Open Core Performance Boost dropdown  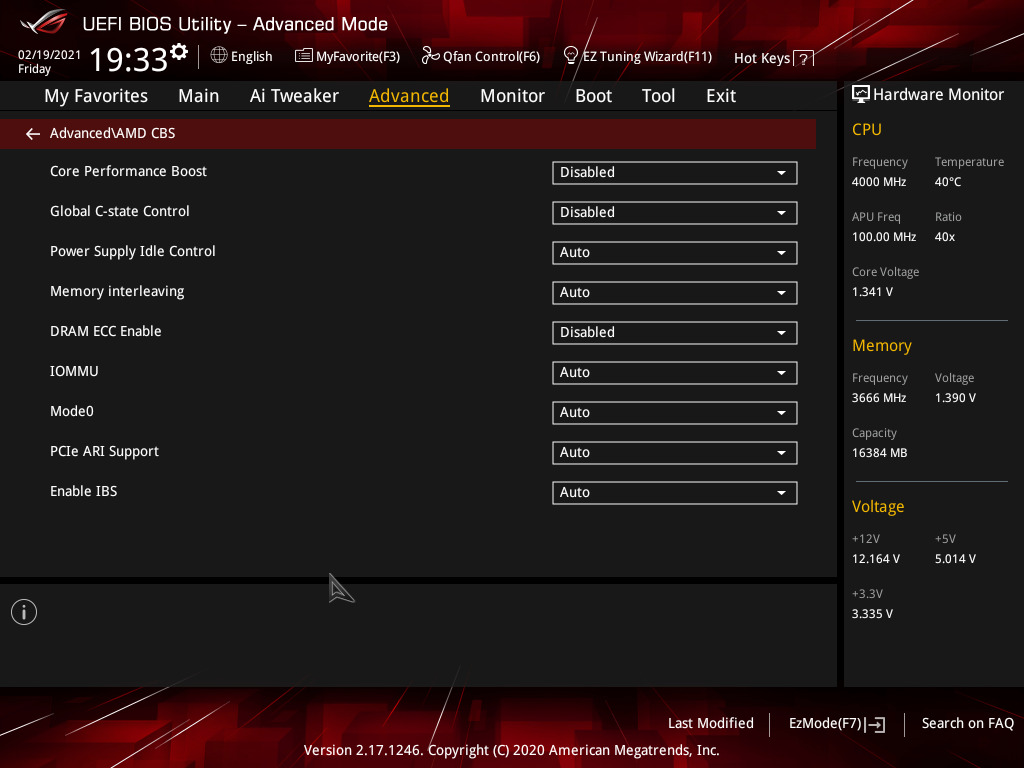tap(675, 173)
